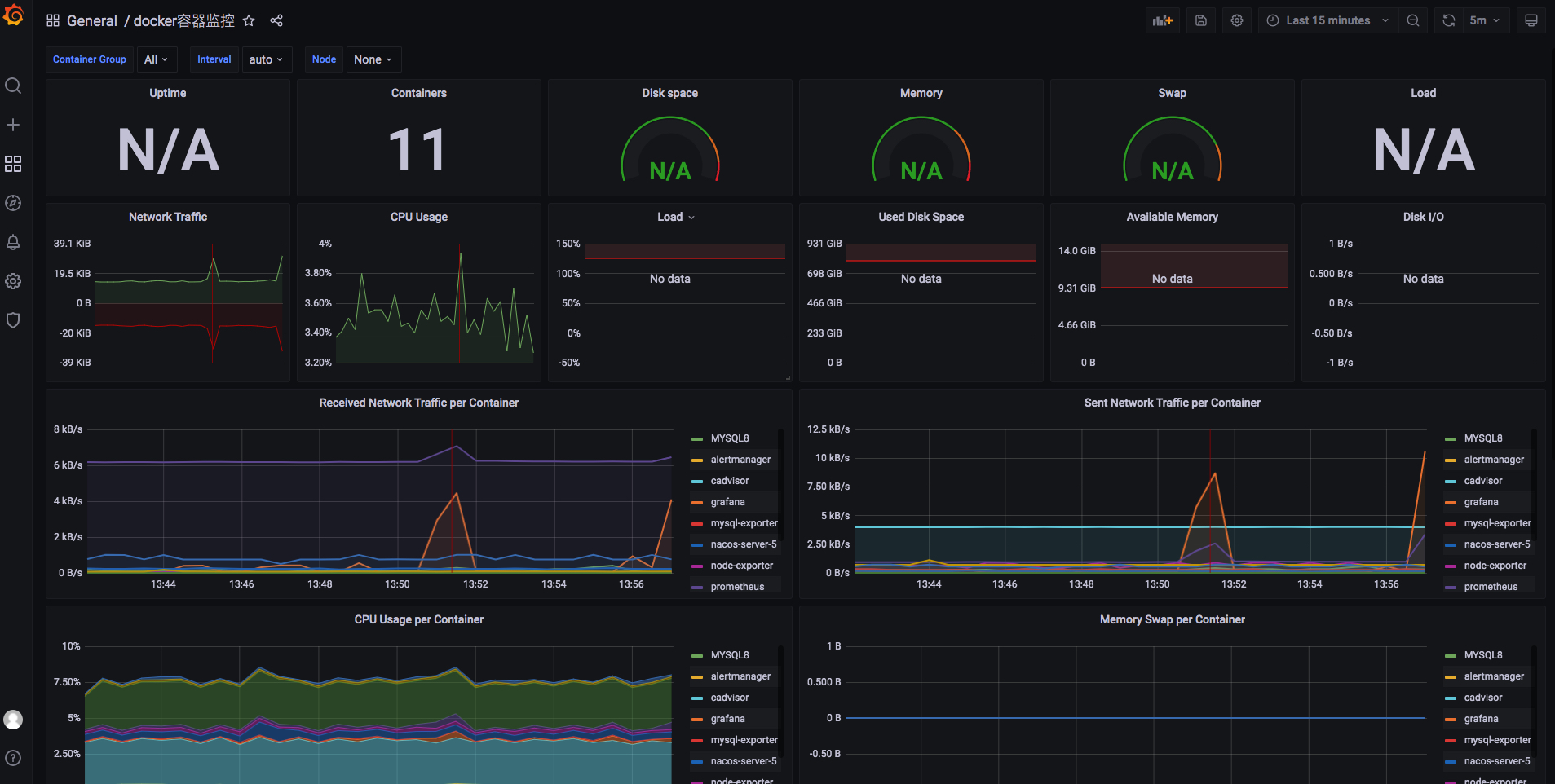This screenshot has height=784, width=1555.
Task: Share the dashboard with share icon
Action: [x=276, y=20]
